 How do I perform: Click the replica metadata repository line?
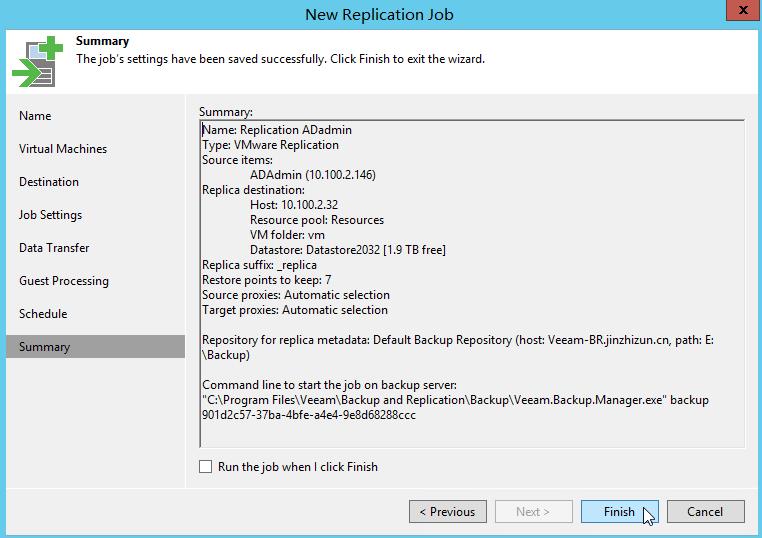point(458,347)
